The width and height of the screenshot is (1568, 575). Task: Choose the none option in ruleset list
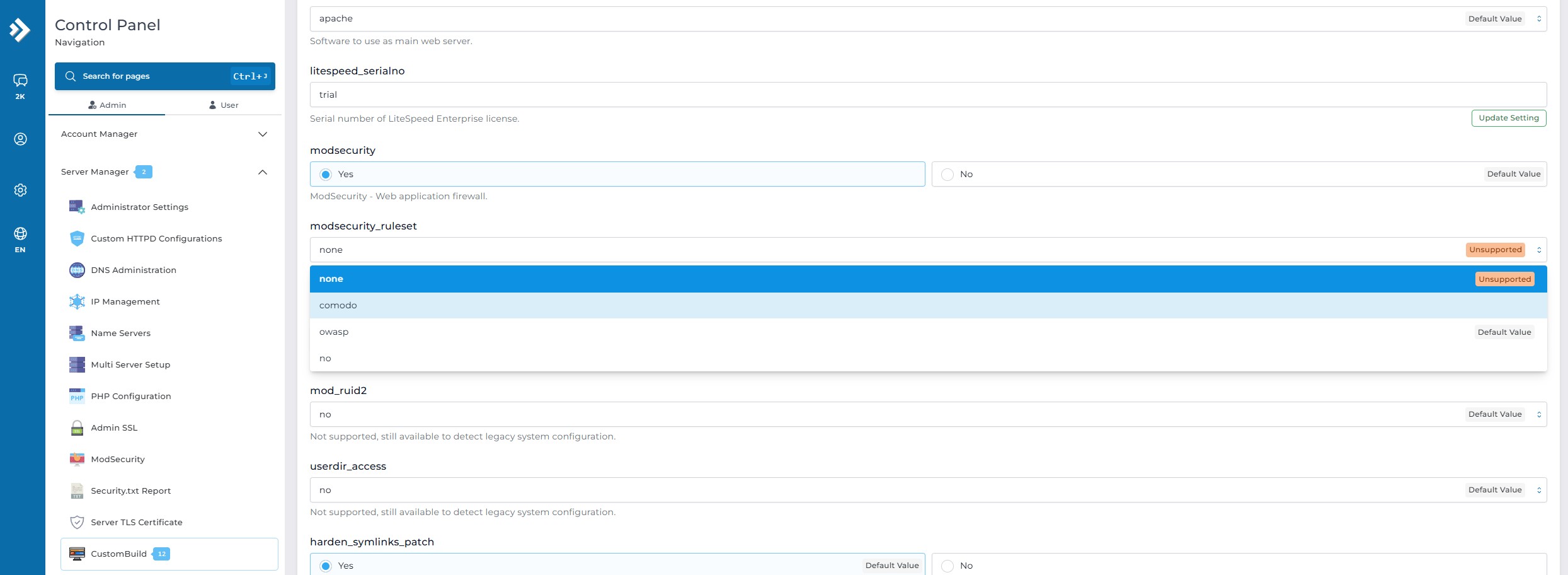pos(928,279)
